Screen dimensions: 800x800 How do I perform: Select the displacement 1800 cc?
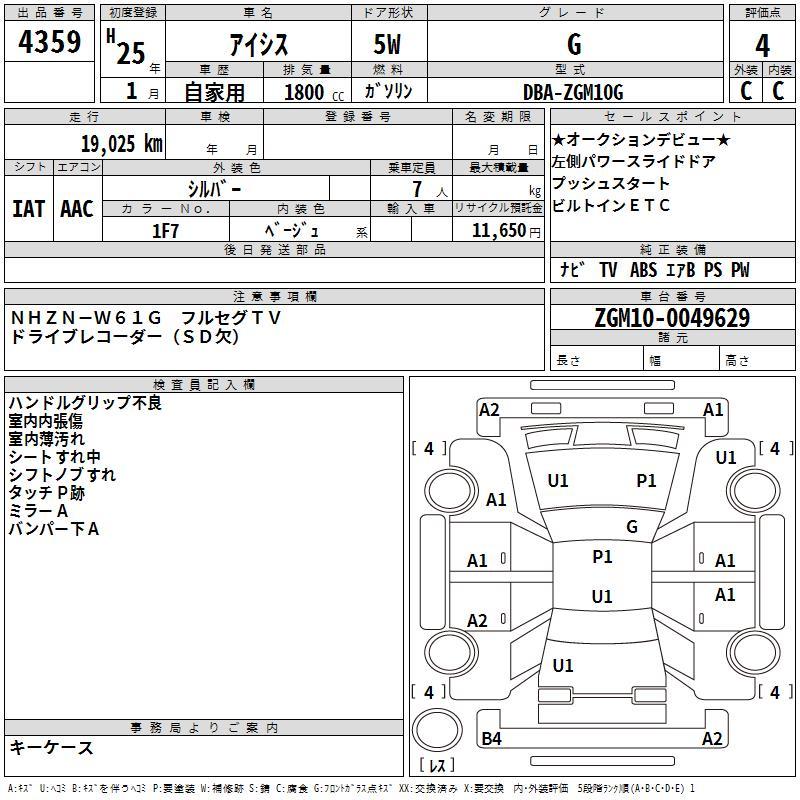pyautogui.click(x=314, y=92)
